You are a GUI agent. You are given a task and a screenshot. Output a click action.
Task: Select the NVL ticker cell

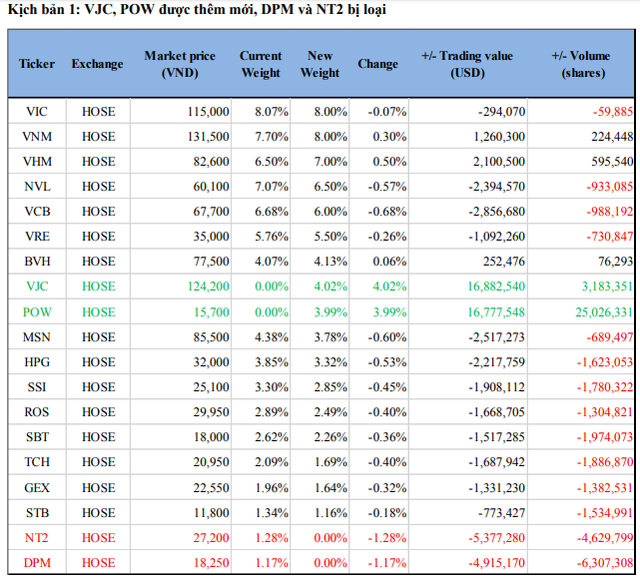click(37, 187)
